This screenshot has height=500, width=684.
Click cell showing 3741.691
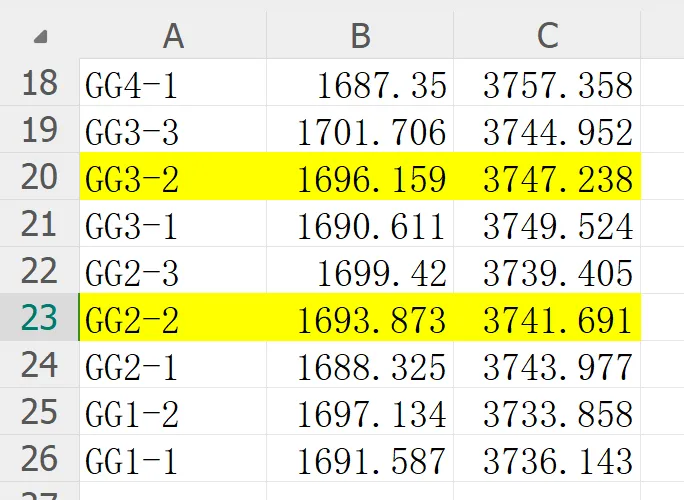(x=547, y=317)
